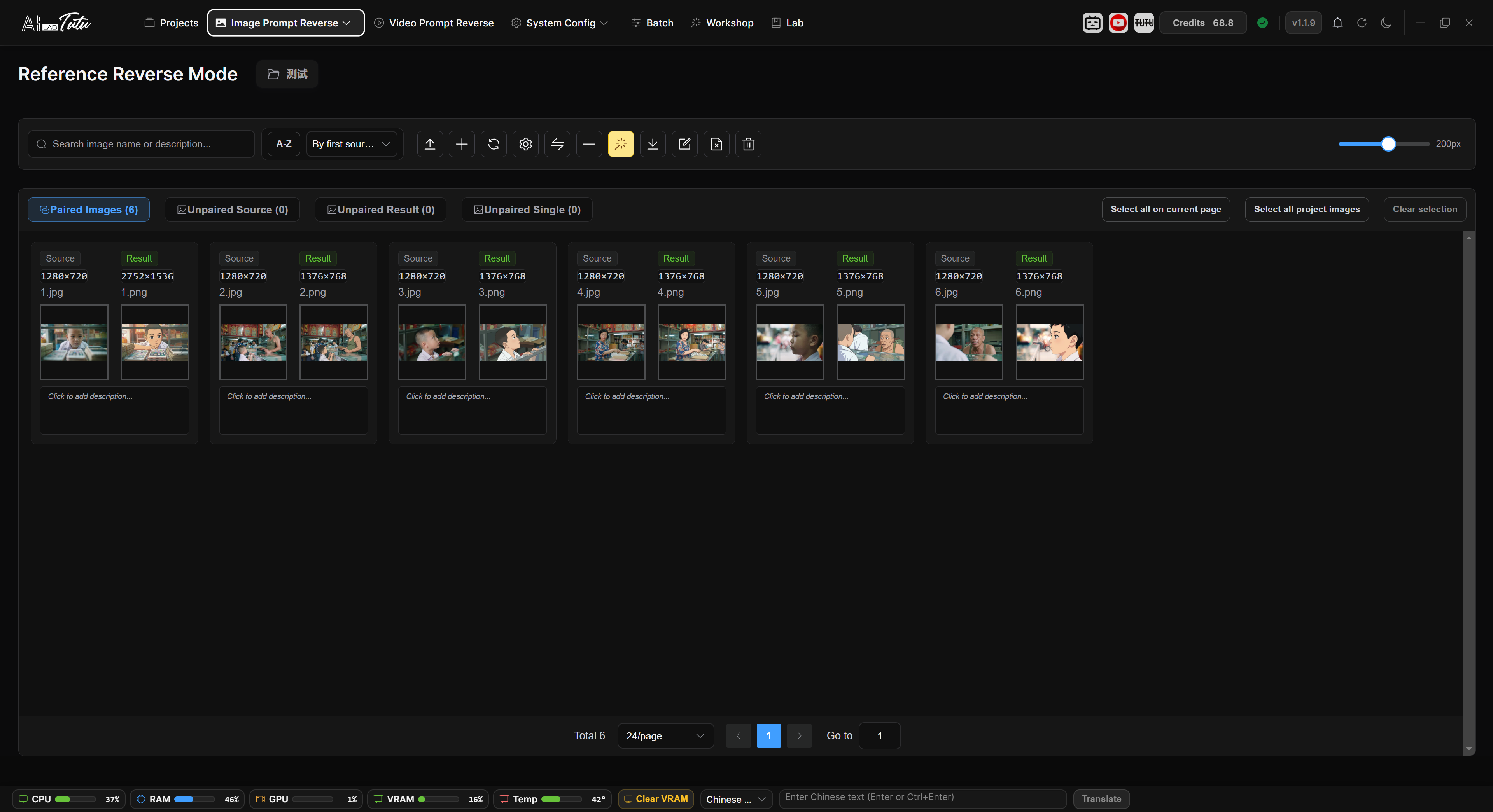Click the Bilibili TV icon in header
Screen dimensions: 1493x812
click(1092, 23)
